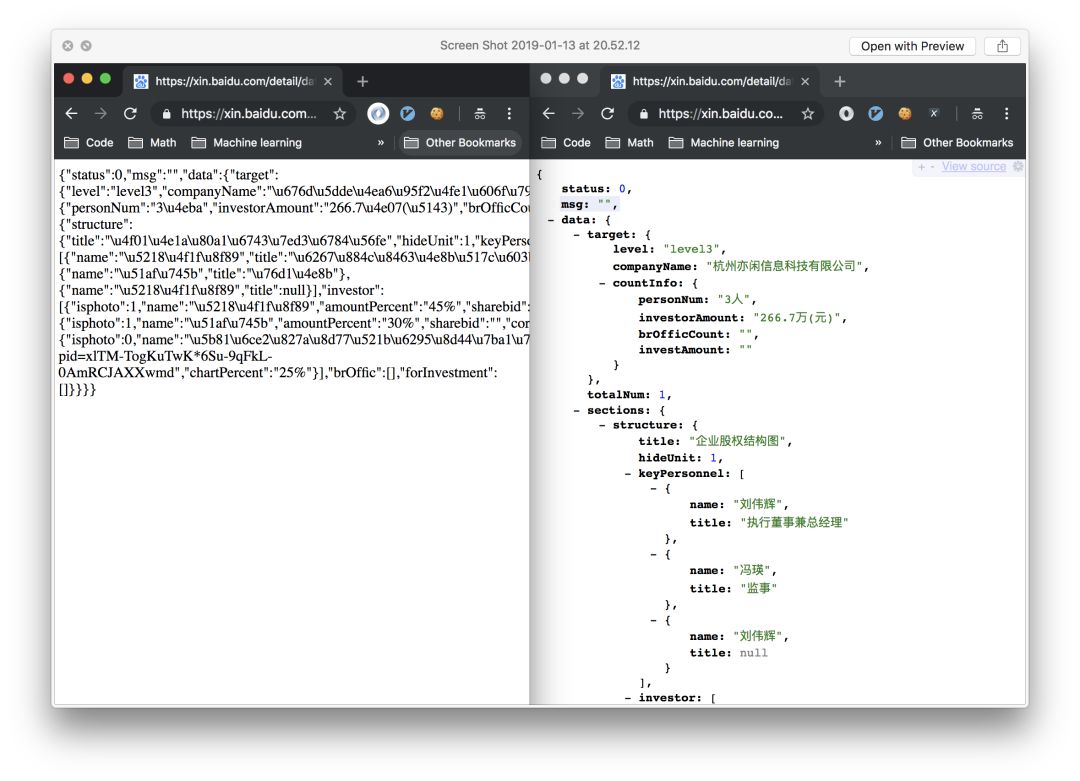Screen dimensions: 1080x781
Task: Show hidden bookmarks in left browser
Action: 381,143
